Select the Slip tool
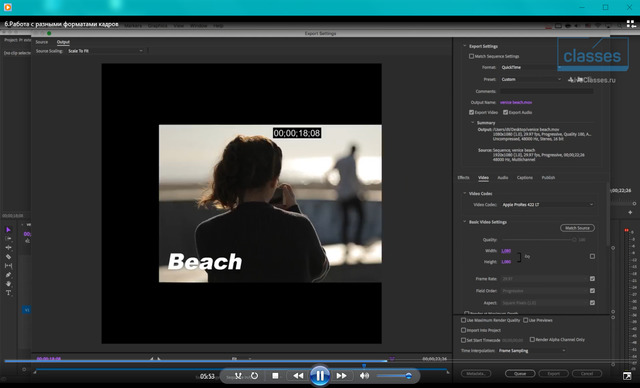 pyautogui.click(x=8, y=266)
